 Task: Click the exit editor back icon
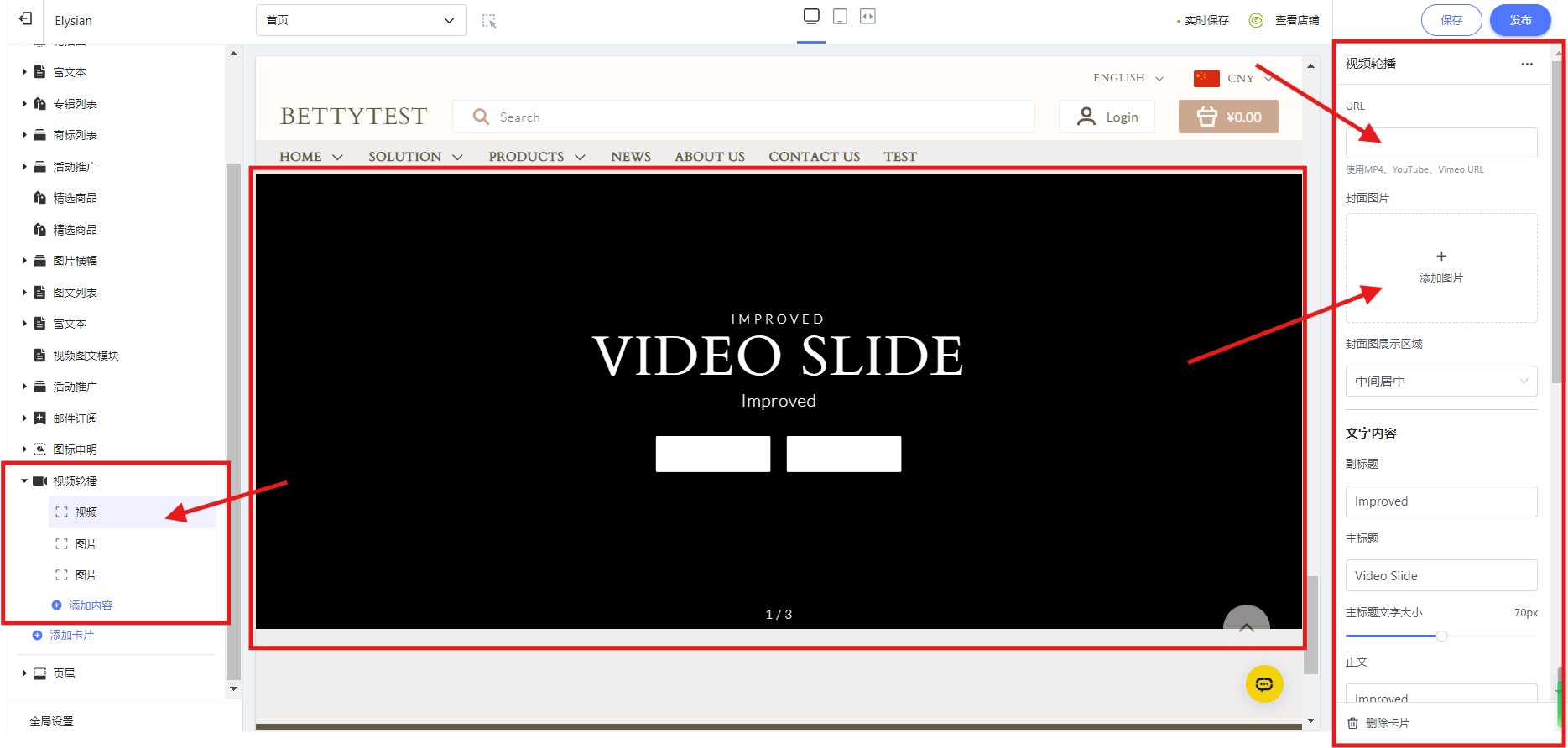click(26, 19)
